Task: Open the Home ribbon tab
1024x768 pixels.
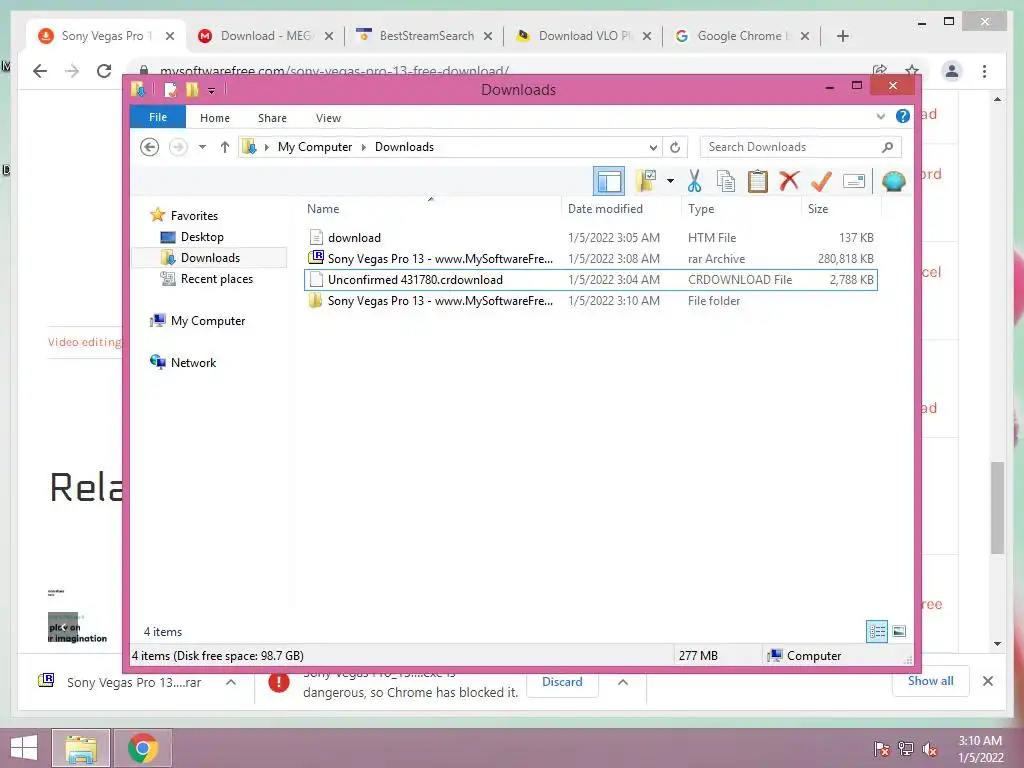Action: [215, 118]
